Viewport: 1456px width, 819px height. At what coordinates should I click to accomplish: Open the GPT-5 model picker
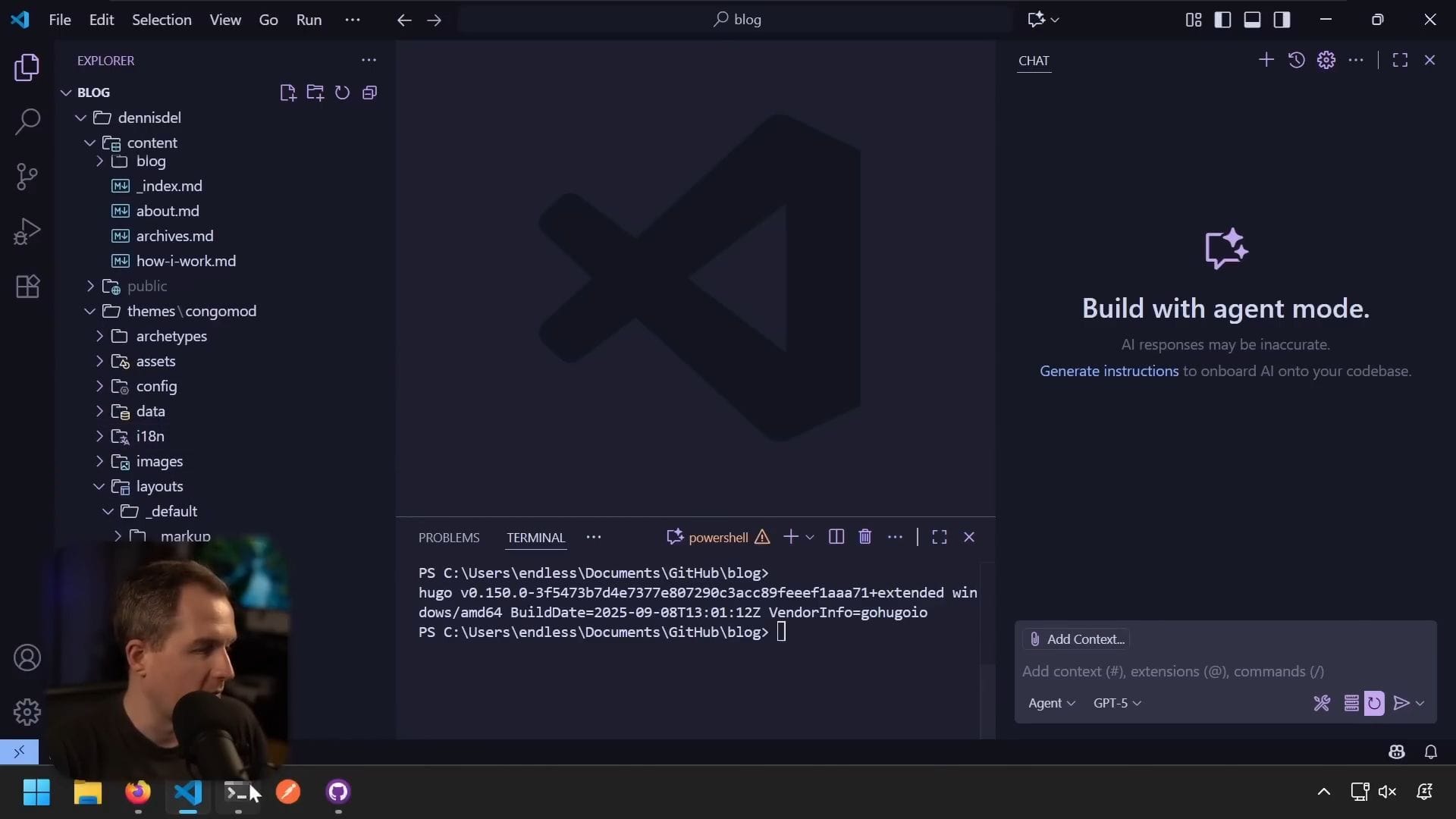tap(1116, 703)
